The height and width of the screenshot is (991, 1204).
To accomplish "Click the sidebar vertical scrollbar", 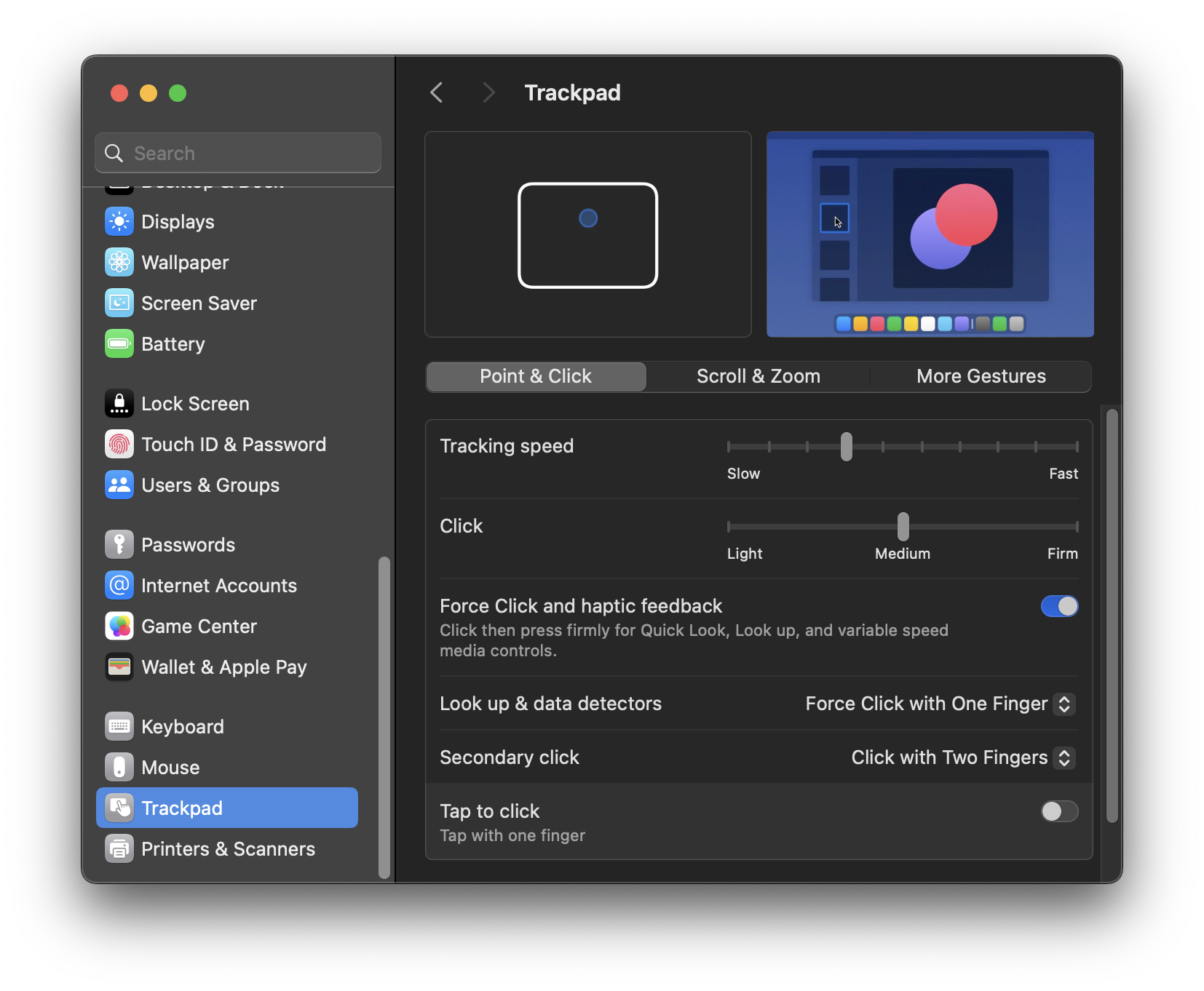I will 384,717.
